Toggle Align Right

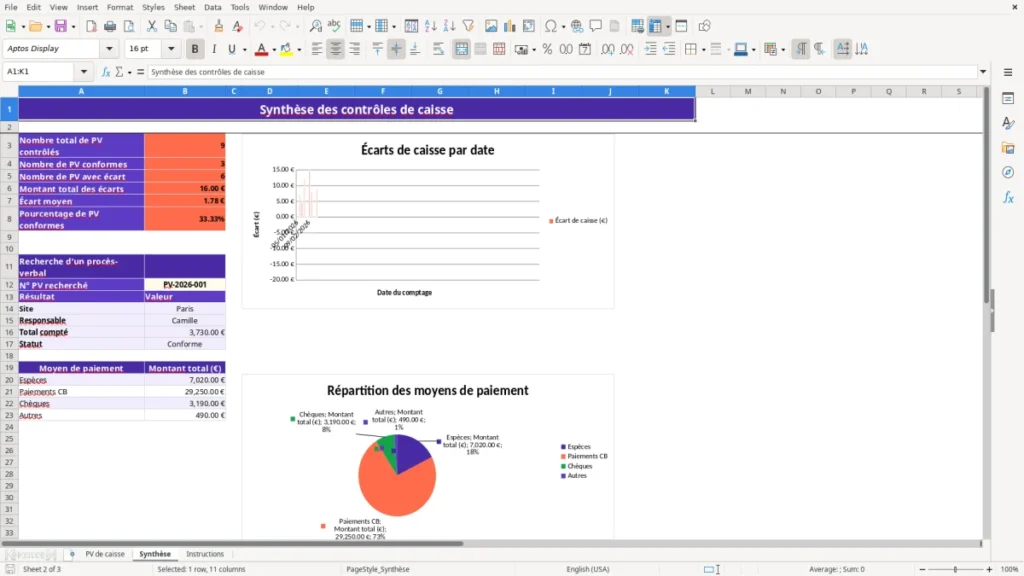[x=355, y=49]
